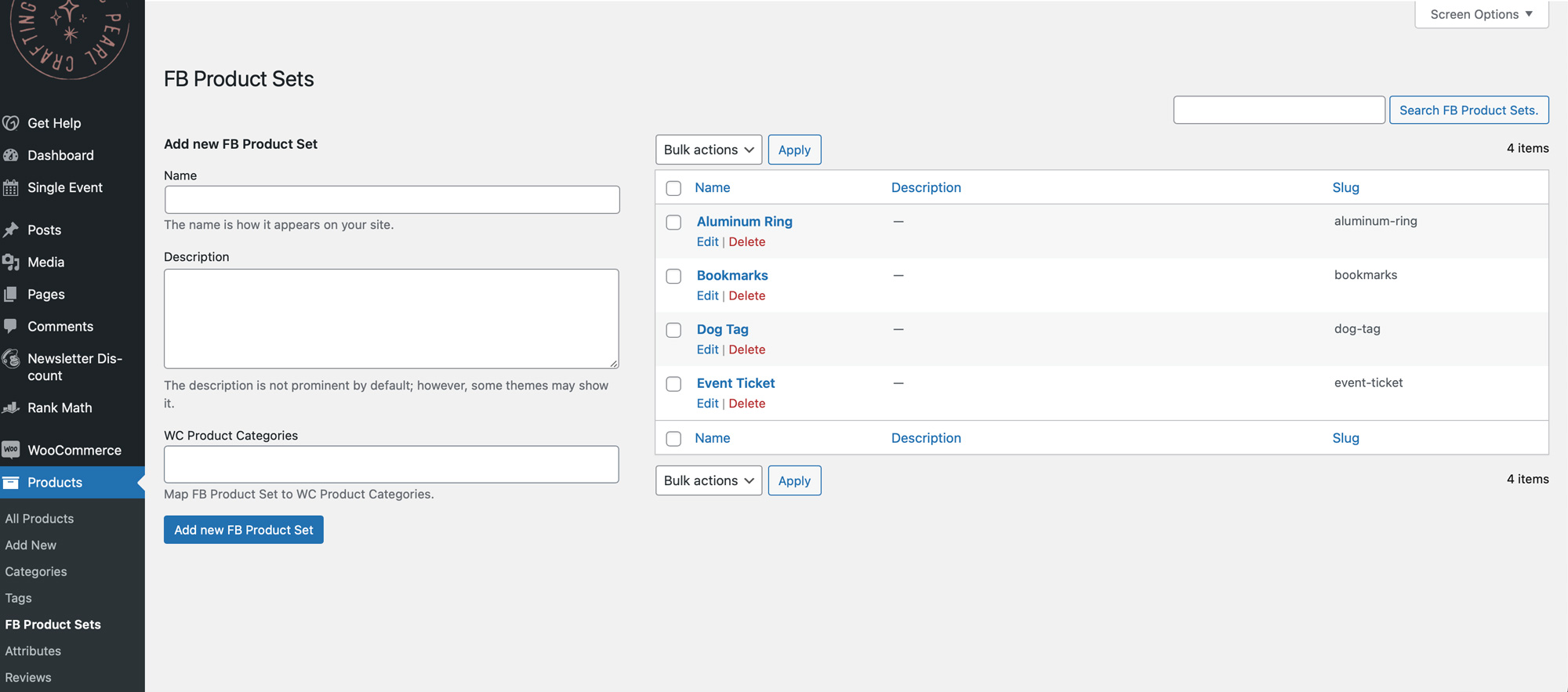The height and width of the screenshot is (692, 1568).
Task: Click the Get Help icon in sidebar
Action: pos(11,123)
